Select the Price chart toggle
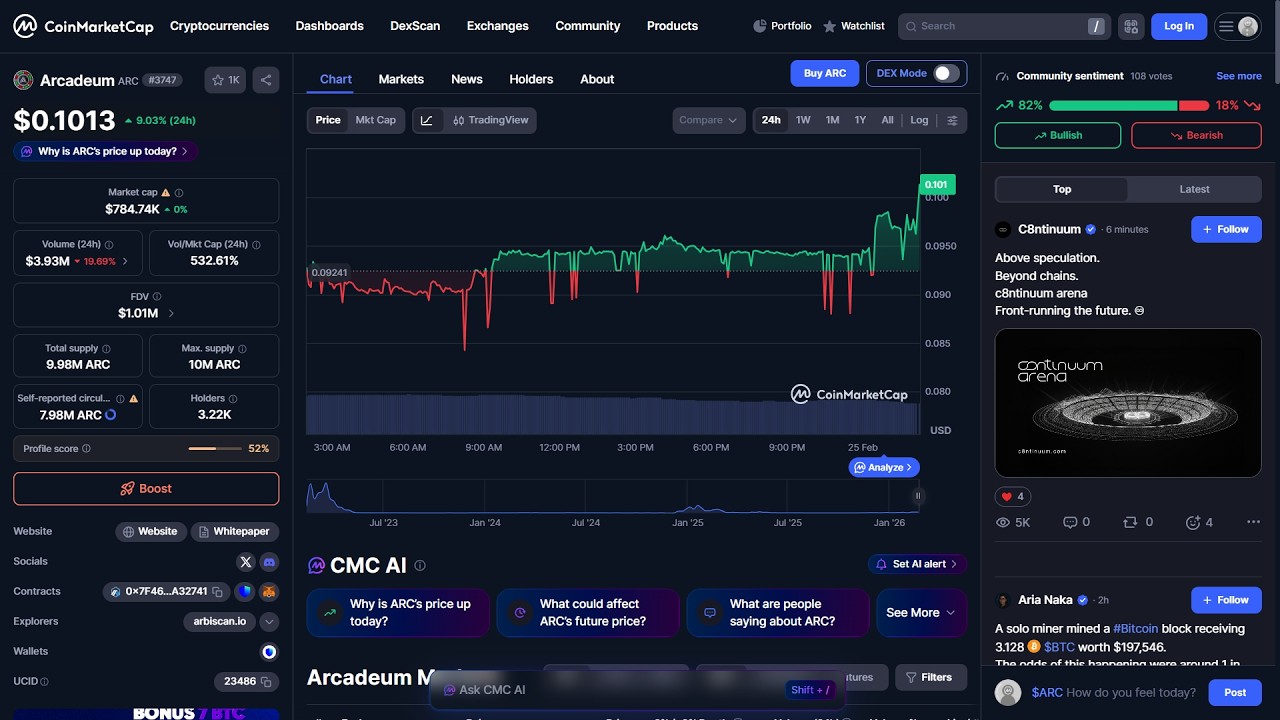This screenshot has width=1280, height=720. [328, 120]
